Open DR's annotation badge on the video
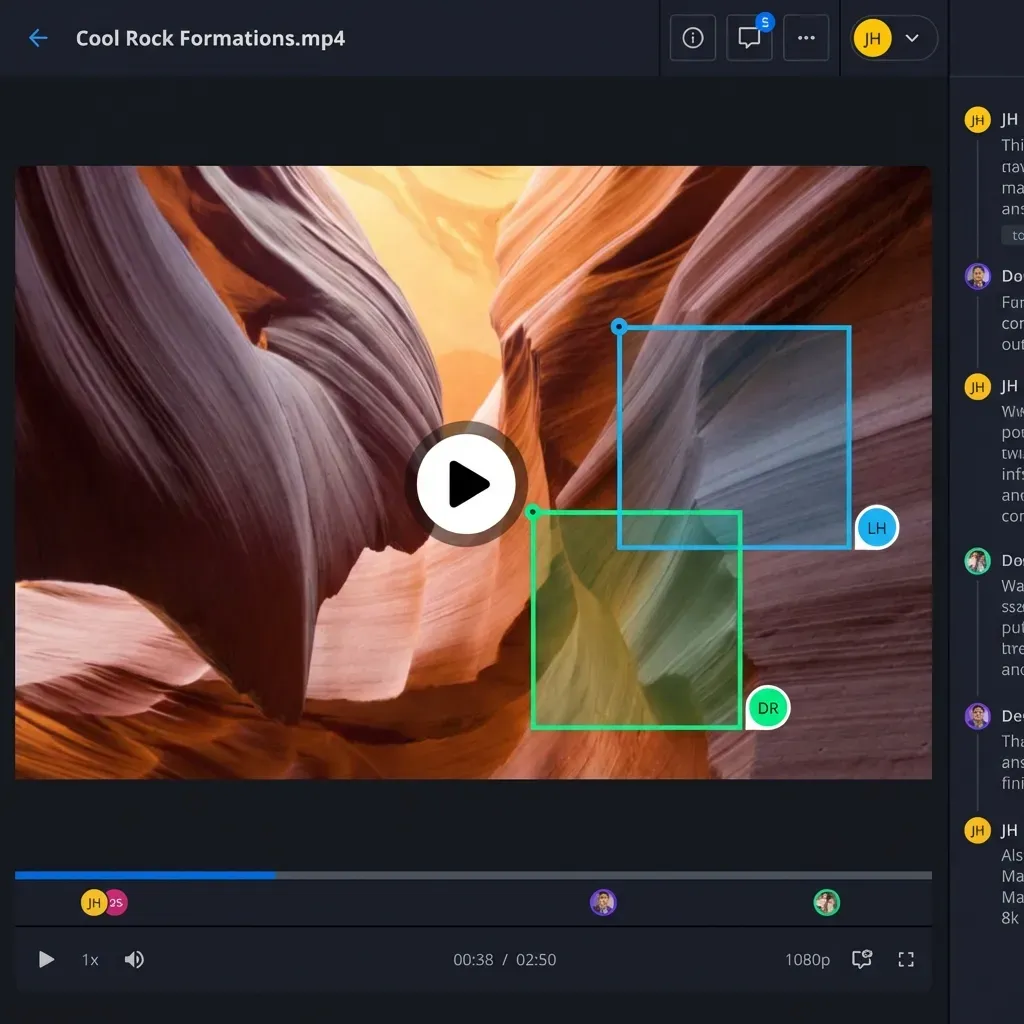This screenshot has height=1024, width=1024. click(767, 707)
